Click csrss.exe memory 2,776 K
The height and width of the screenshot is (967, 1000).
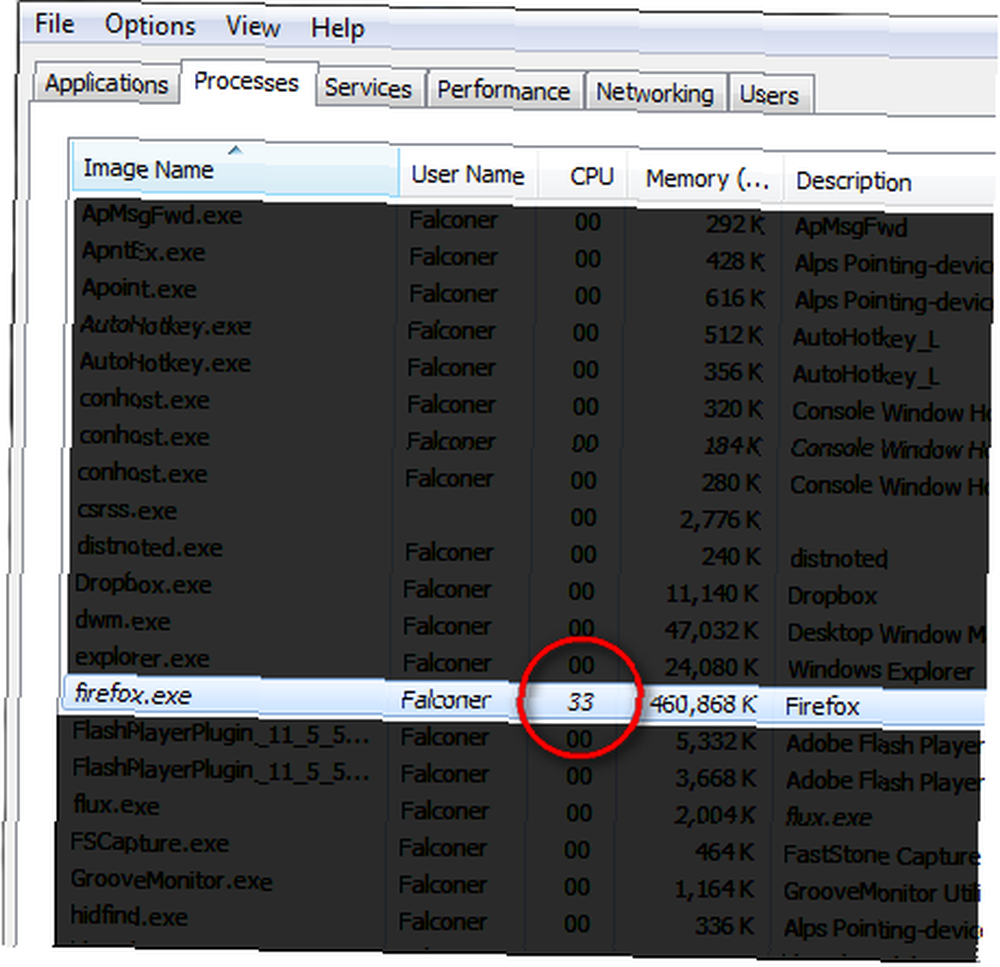pos(719,520)
